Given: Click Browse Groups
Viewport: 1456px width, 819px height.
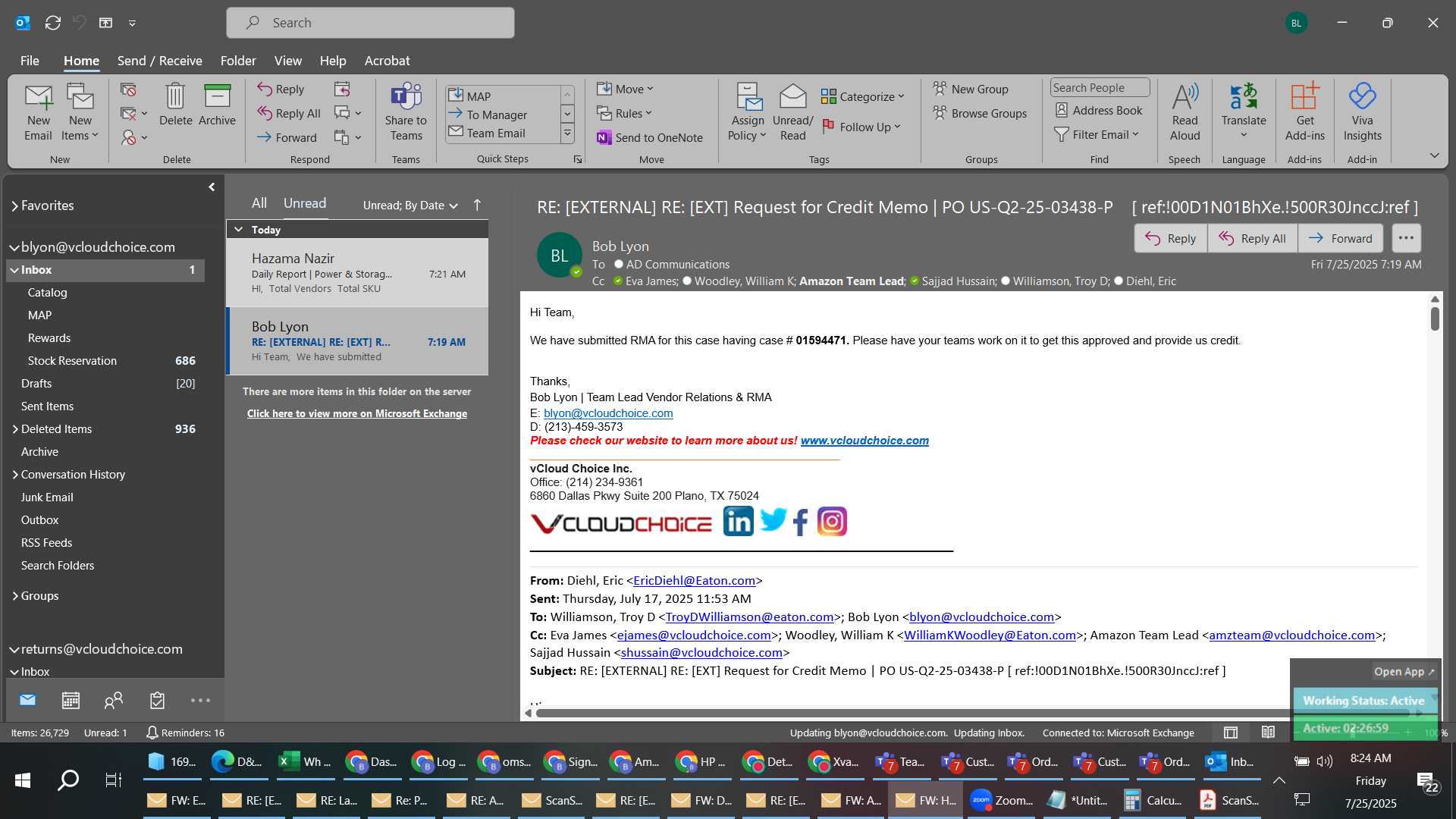Looking at the screenshot, I should coord(980,113).
